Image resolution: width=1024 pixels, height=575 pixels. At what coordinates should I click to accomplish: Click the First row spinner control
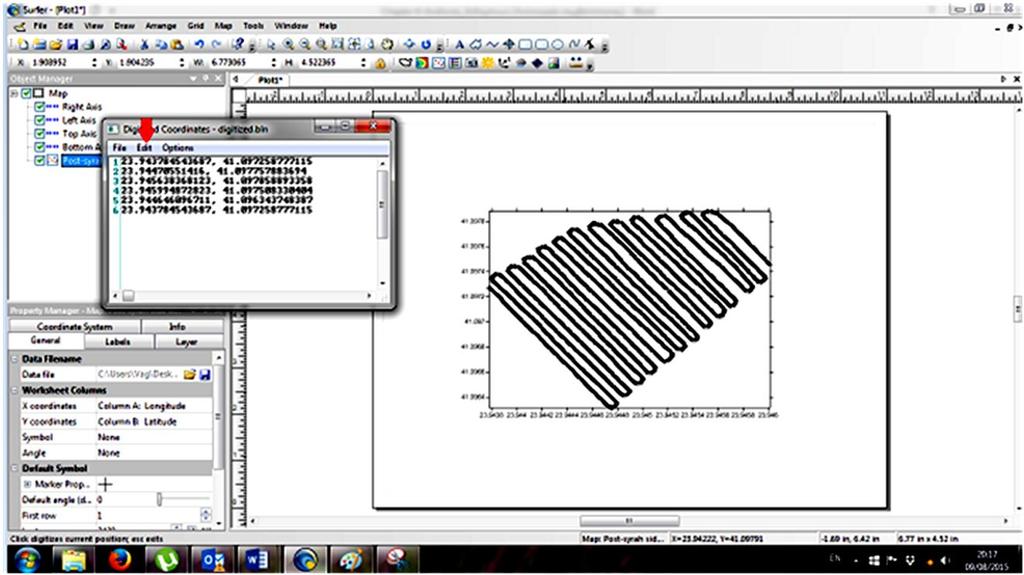click(x=206, y=516)
